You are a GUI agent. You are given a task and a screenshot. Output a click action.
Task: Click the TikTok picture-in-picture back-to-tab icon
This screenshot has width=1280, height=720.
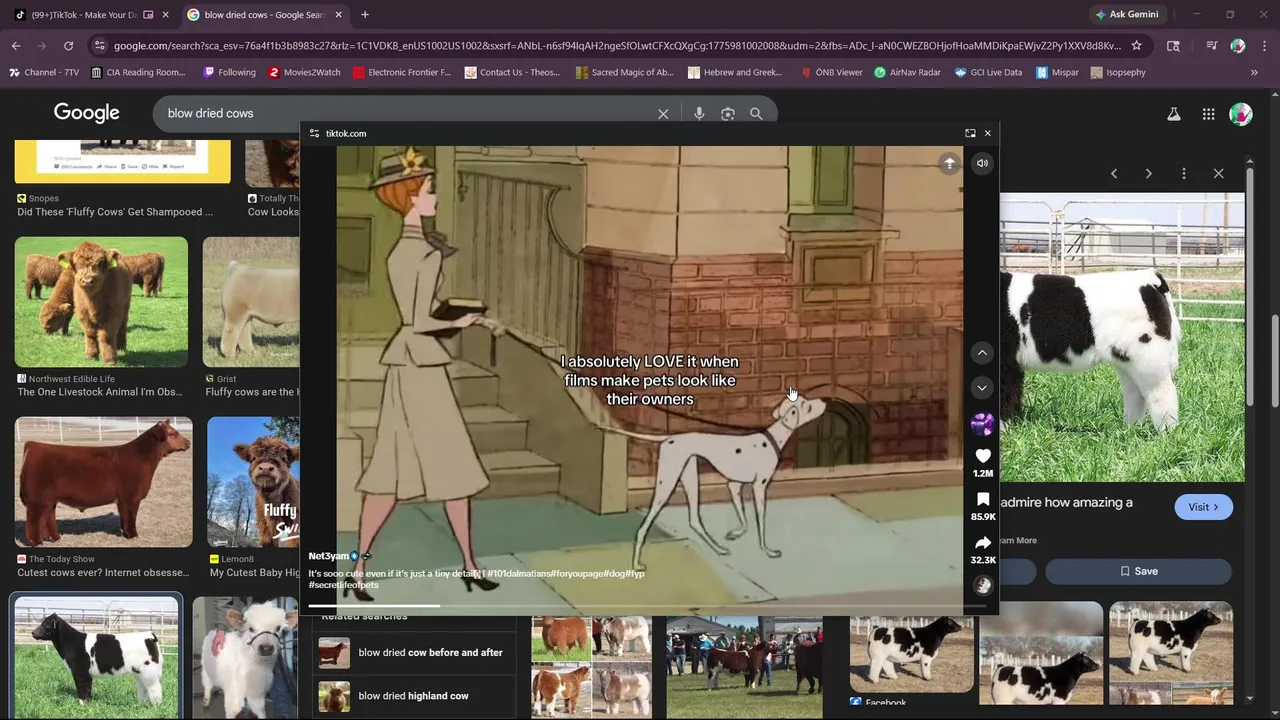point(970,133)
